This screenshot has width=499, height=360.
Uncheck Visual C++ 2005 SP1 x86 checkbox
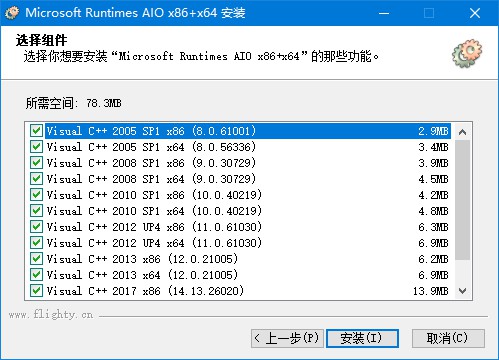(x=36, y=131)
